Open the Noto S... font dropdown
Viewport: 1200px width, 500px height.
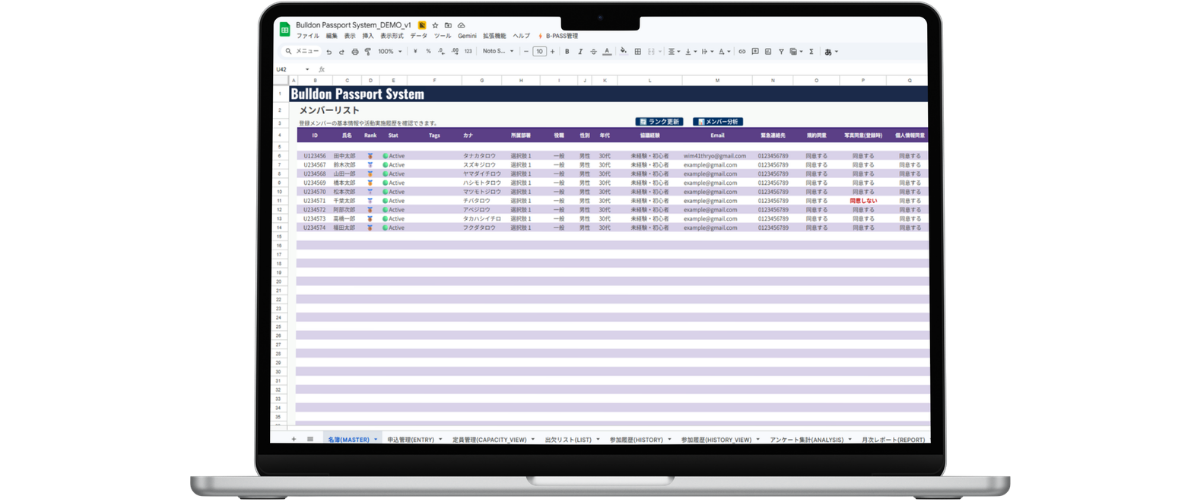498,51
